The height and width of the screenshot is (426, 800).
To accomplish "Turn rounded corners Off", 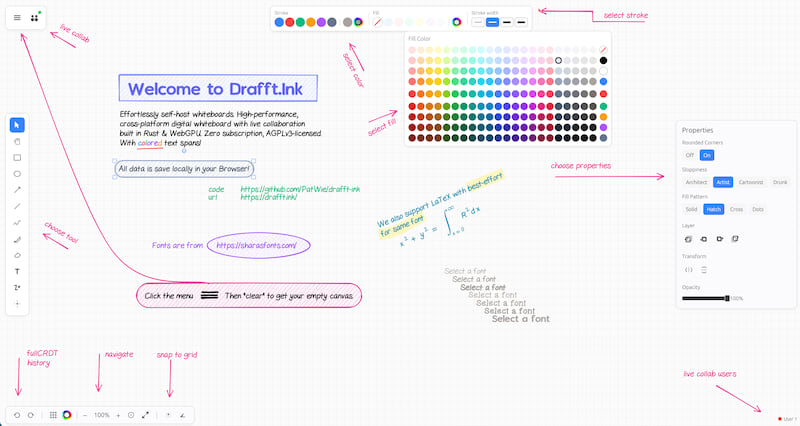I will pos(690,155).
